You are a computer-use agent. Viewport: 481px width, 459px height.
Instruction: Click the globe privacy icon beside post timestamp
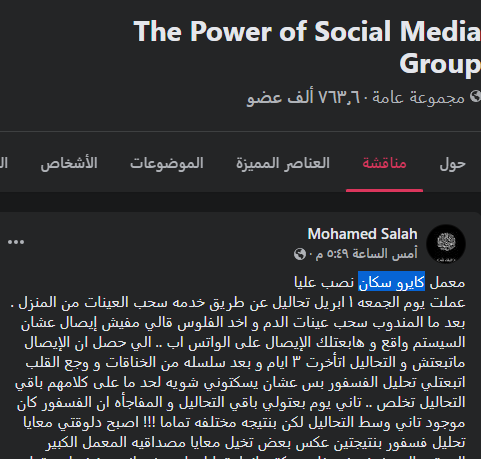tap(300, 254)
